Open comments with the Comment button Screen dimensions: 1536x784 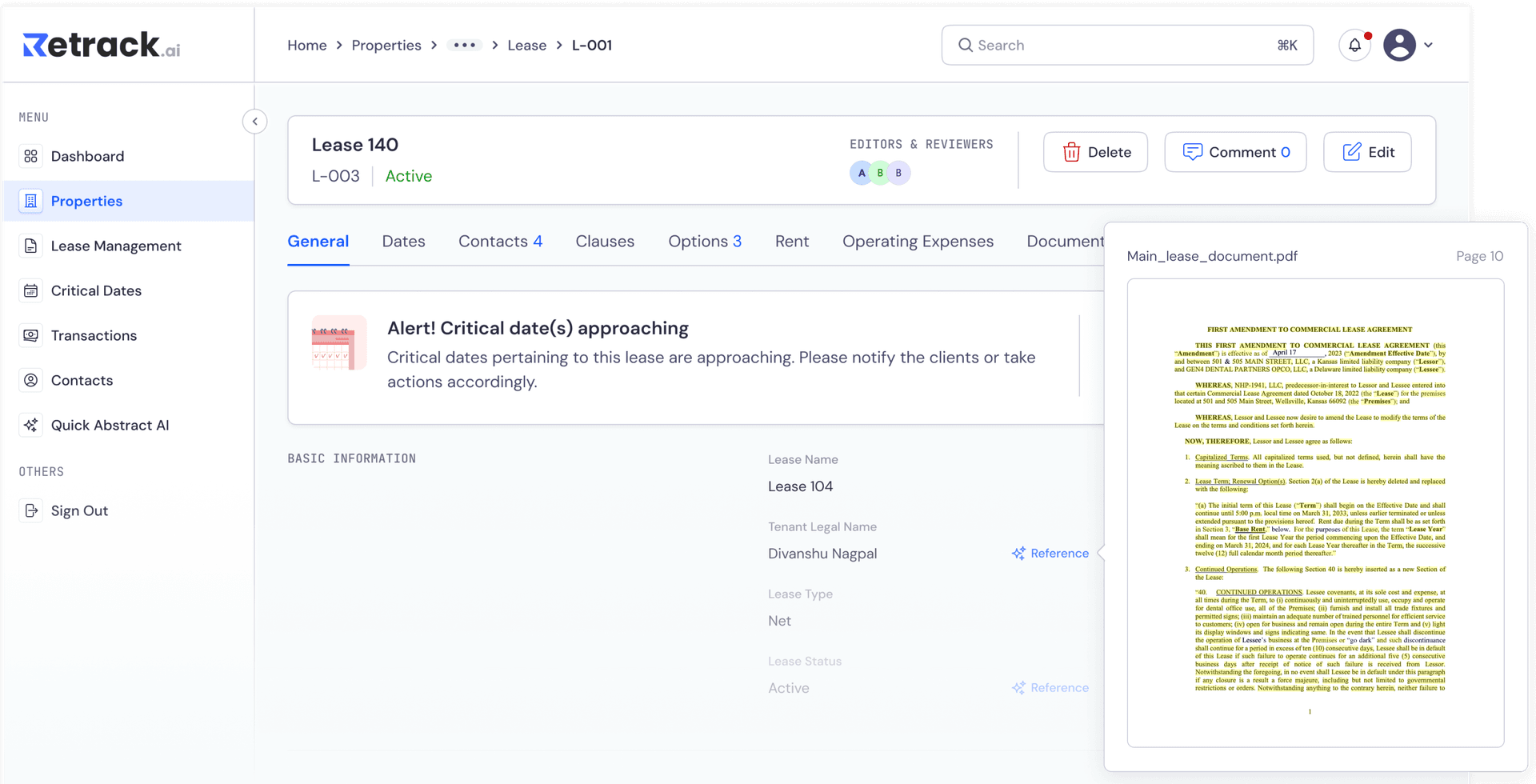point(1235,152)
